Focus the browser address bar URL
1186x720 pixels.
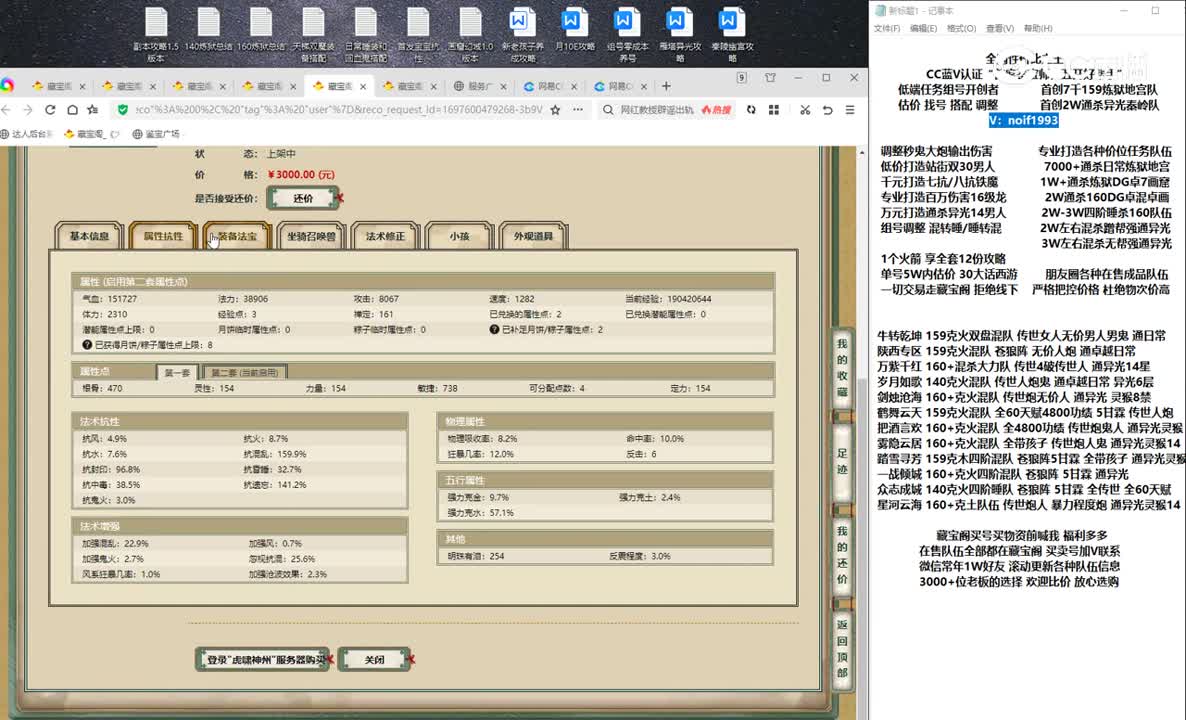tap(338, 110)
